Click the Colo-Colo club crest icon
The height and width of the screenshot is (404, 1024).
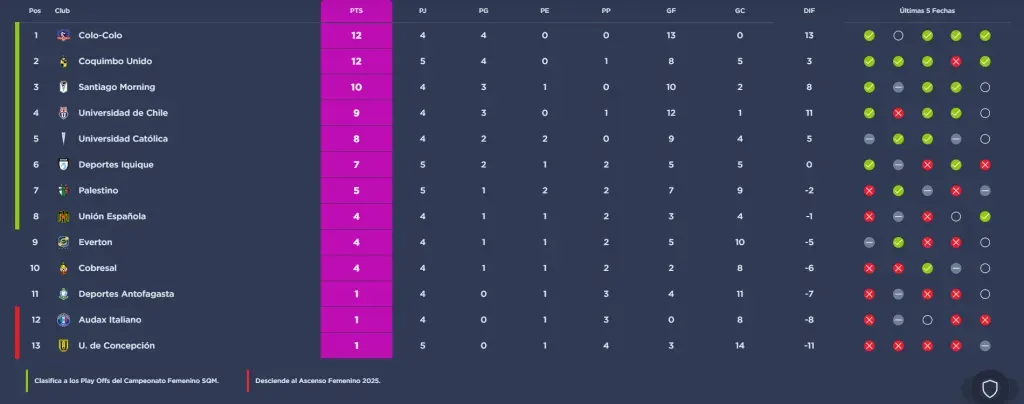click(63, 35)
